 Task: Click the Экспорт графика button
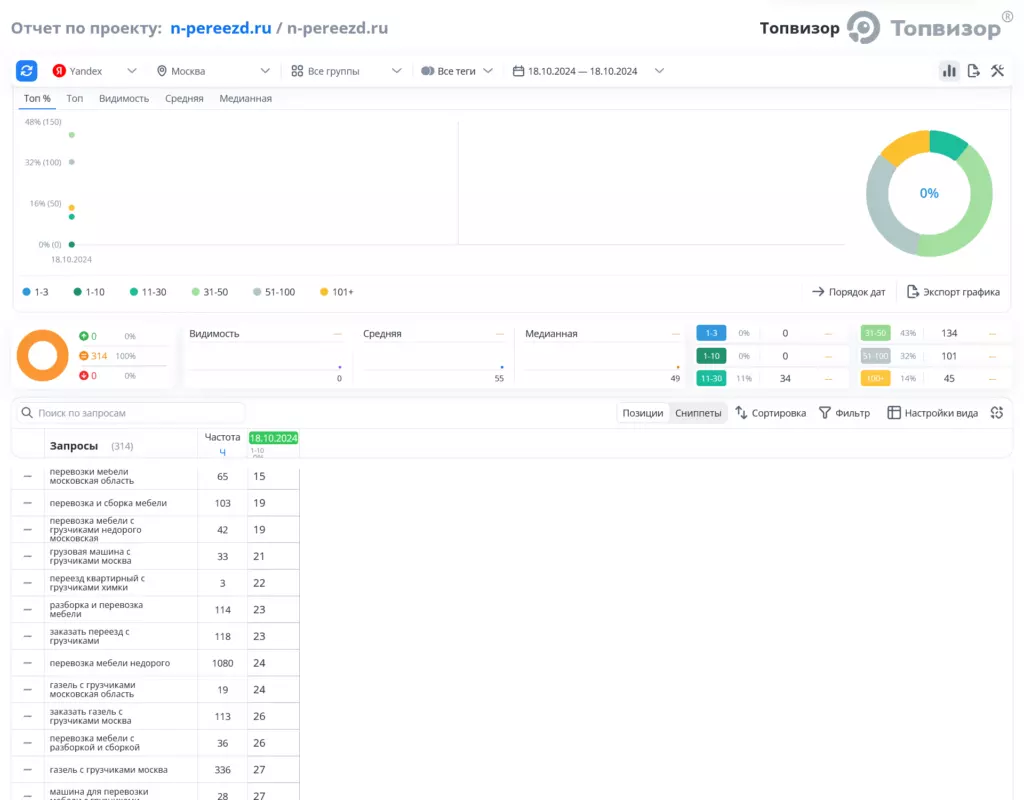(x=953, y=292)
